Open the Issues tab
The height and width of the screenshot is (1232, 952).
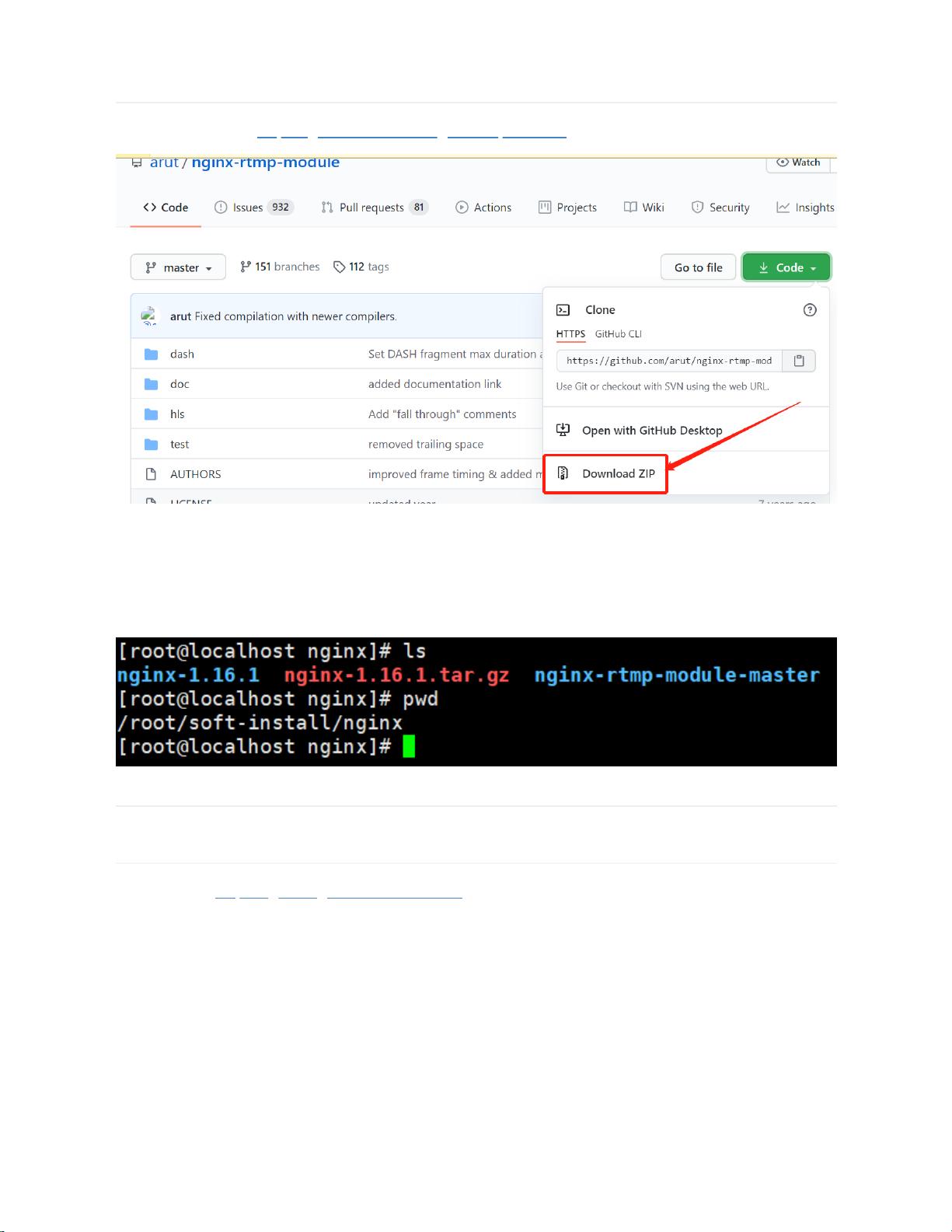pos(253,208)
